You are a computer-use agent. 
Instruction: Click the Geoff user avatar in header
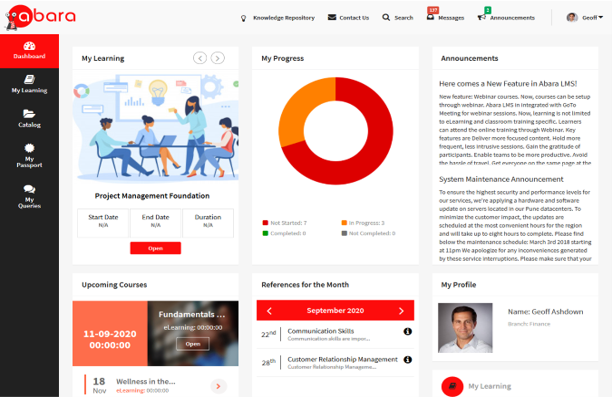572,18
